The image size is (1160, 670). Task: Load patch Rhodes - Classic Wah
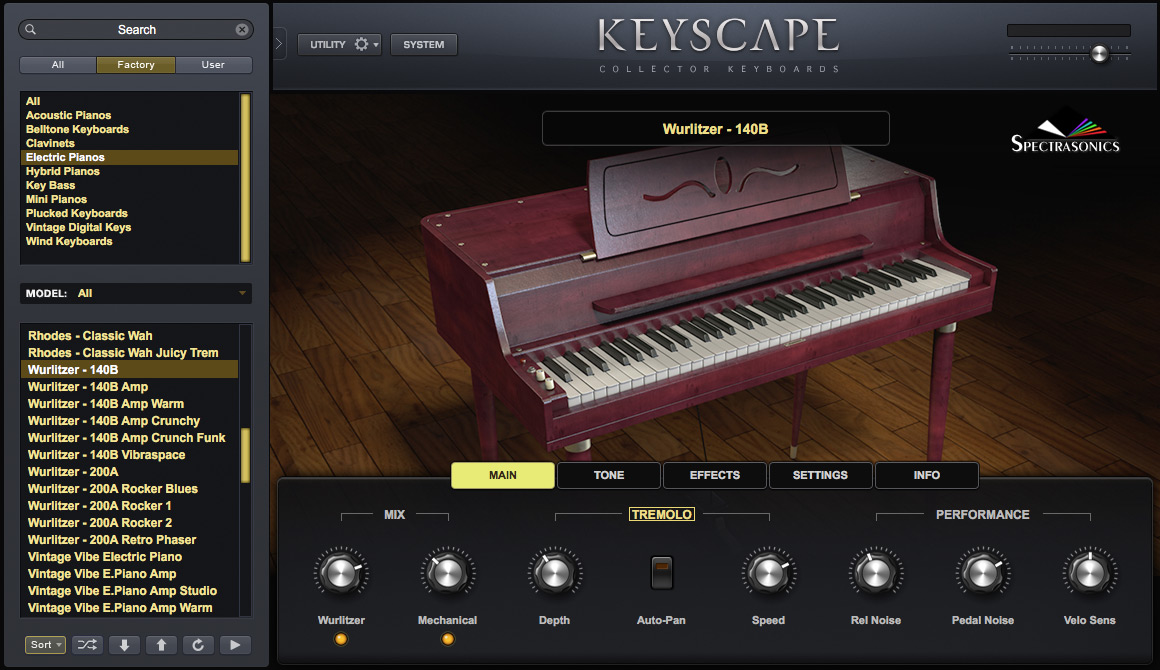(x=129, y=336)
